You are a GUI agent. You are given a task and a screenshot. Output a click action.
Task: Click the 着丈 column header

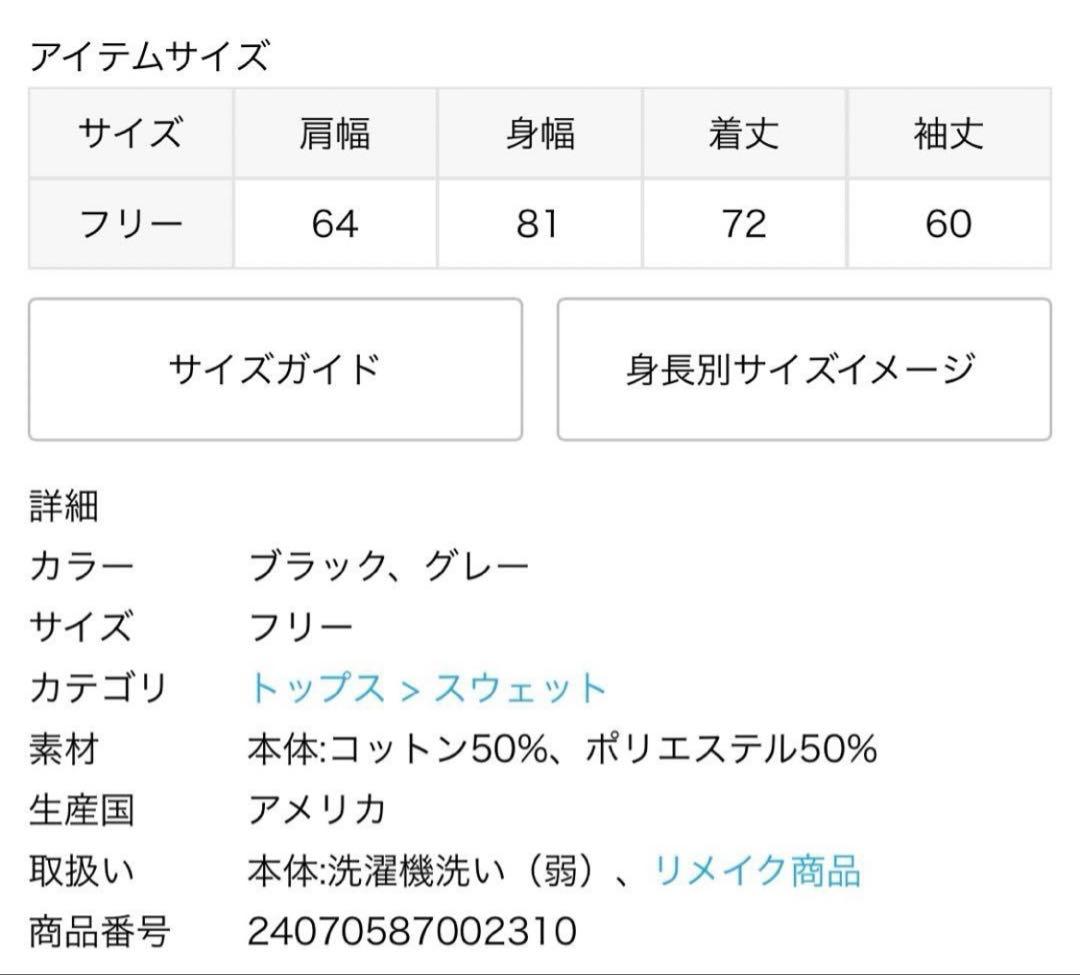click(x=744, y=134)
